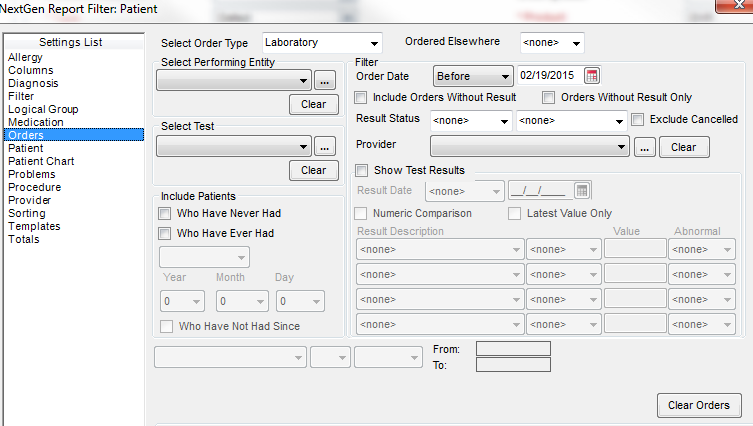This screenshot has width=753, height=426.
Task: Clear the Select Performing Entity selection
Action: (314, 104)
